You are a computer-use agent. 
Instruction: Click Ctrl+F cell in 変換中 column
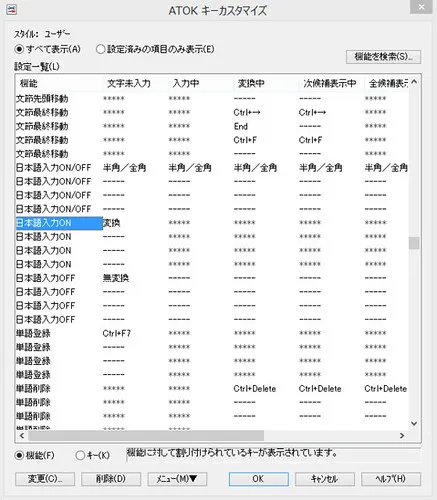(x=245, y=140)
